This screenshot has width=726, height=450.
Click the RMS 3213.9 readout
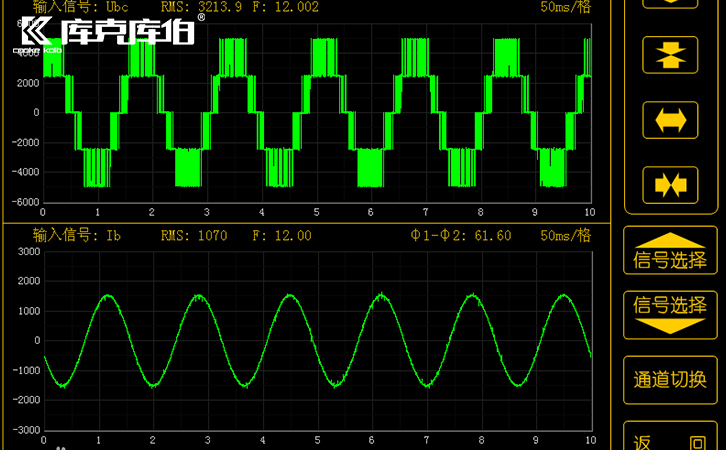[199, 7]
